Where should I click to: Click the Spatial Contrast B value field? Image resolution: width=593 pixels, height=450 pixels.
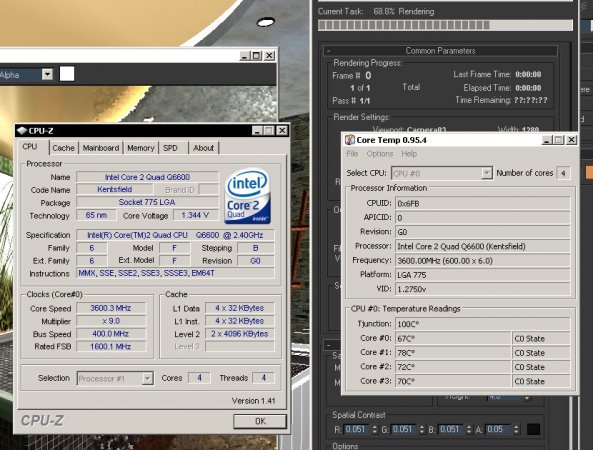point(450,429)
